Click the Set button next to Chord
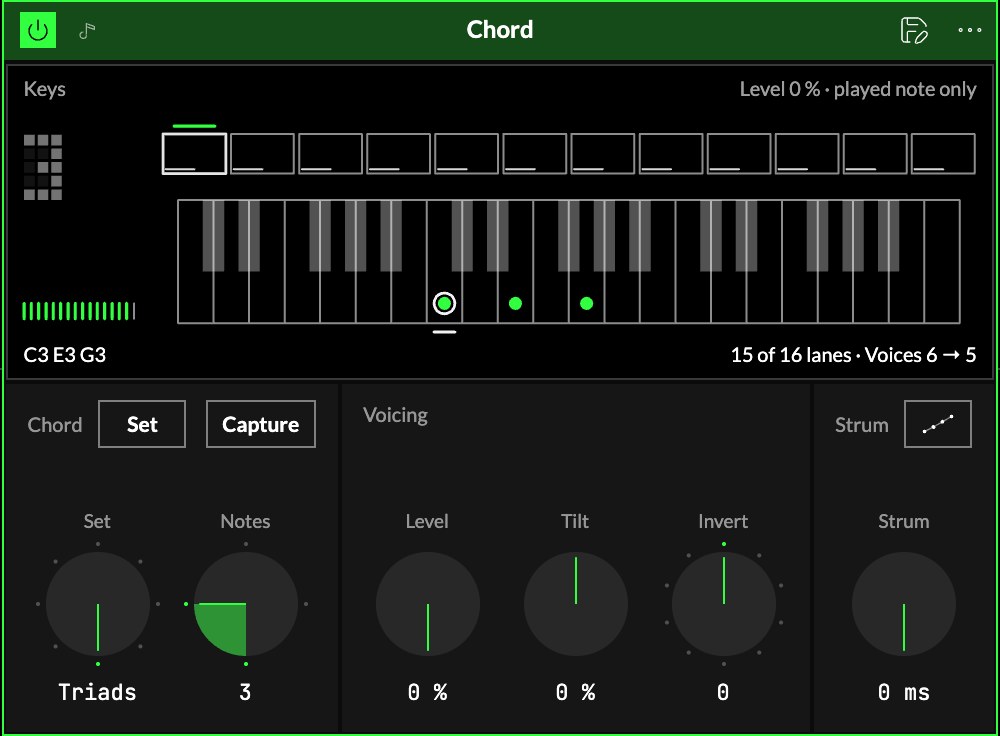Image resolution: width=1000 pixels, height=736 pixels. pos(142,424)
